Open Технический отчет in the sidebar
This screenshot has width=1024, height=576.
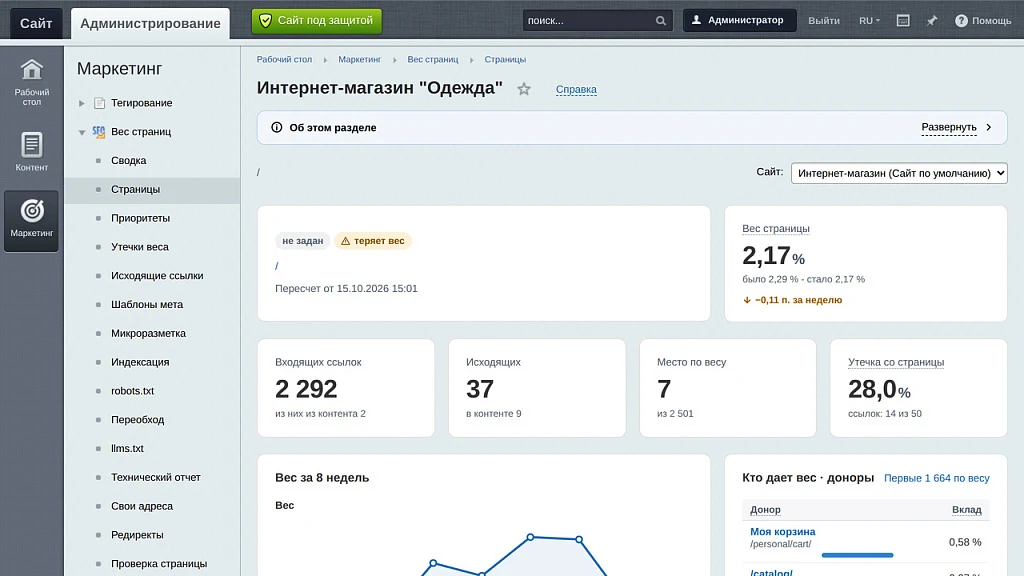pyautogui.click(x=155, y=477)
